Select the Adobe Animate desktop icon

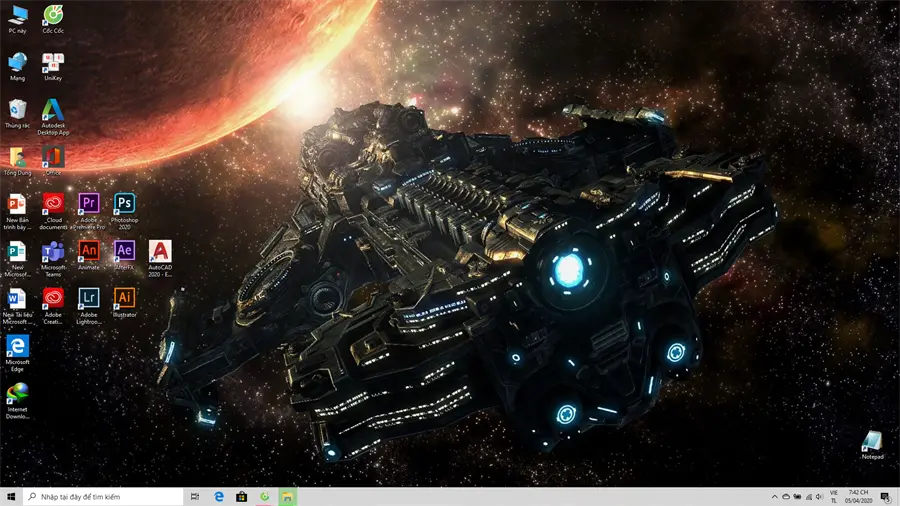pos(88,255)
